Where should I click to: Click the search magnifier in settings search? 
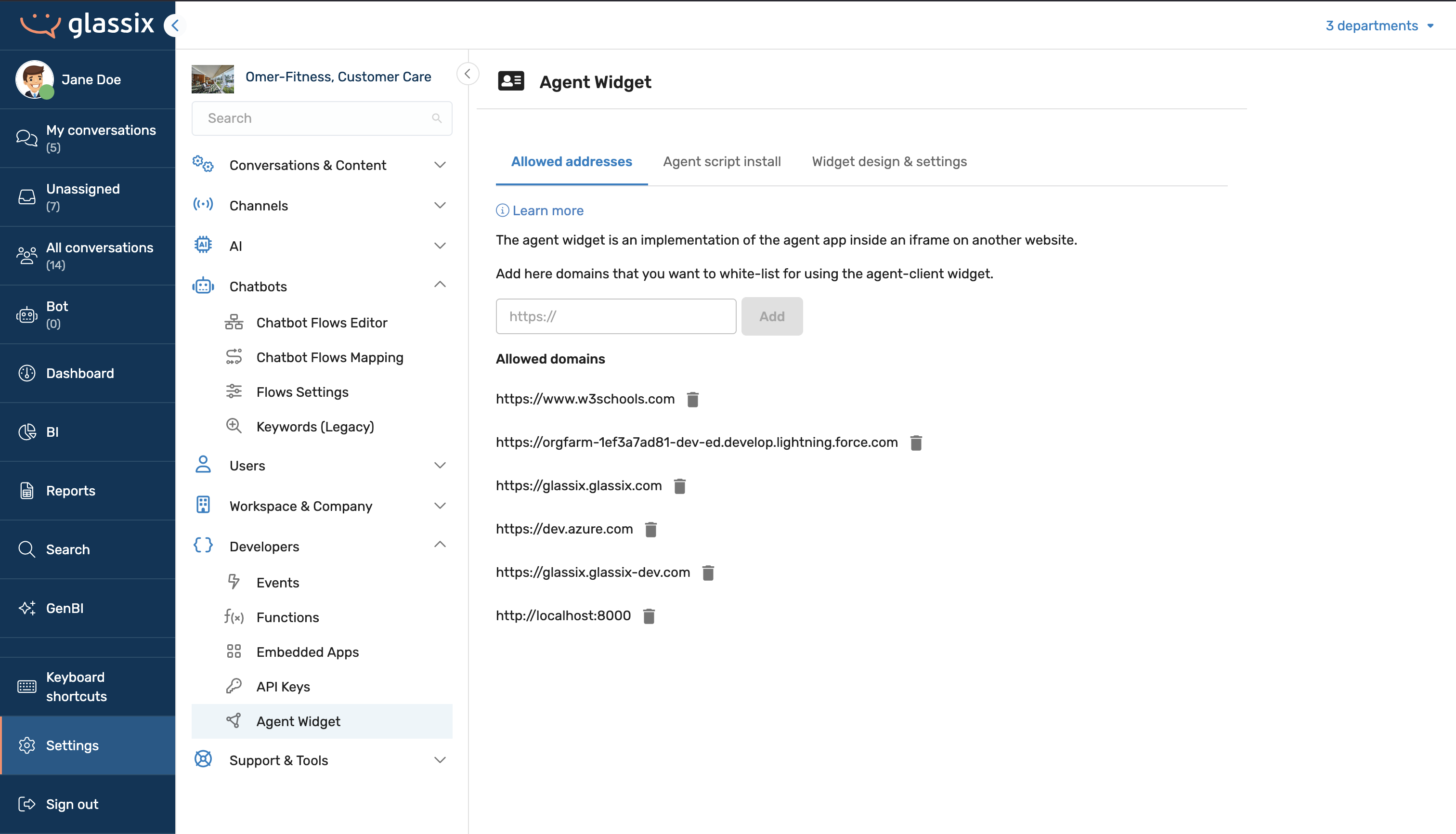click(x=436, y=118)
